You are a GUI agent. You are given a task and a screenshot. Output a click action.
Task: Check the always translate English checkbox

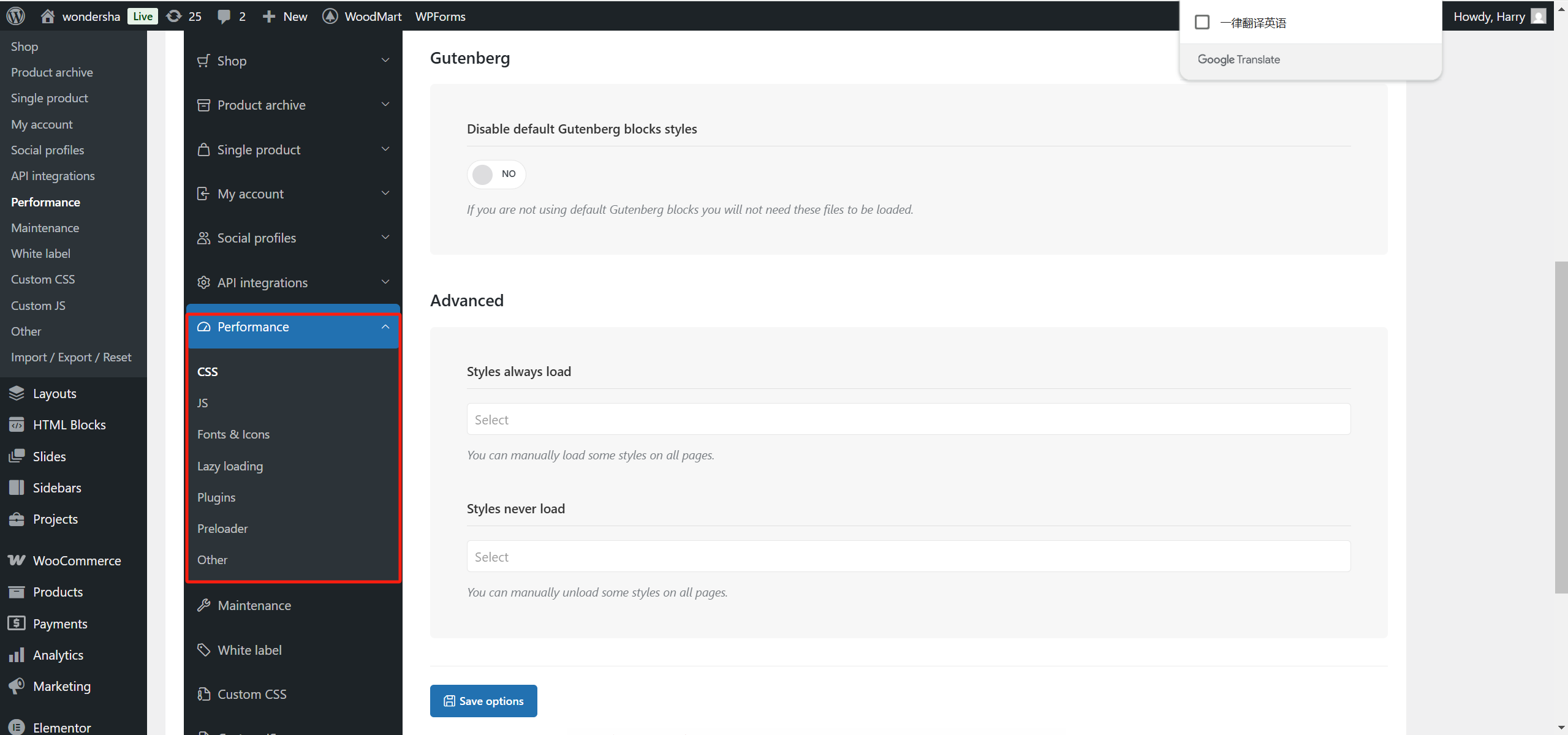click(x=1202, y=23)
